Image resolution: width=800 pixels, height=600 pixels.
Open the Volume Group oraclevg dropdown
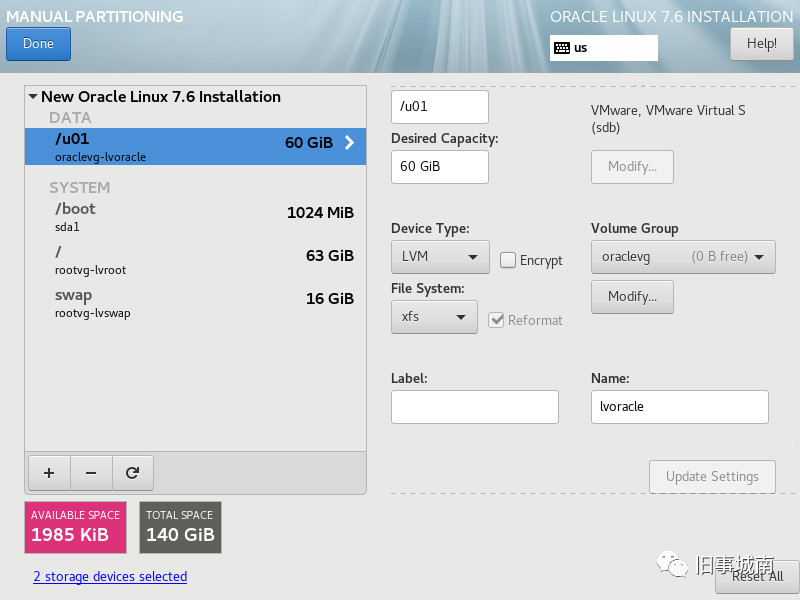click(683, 257)
